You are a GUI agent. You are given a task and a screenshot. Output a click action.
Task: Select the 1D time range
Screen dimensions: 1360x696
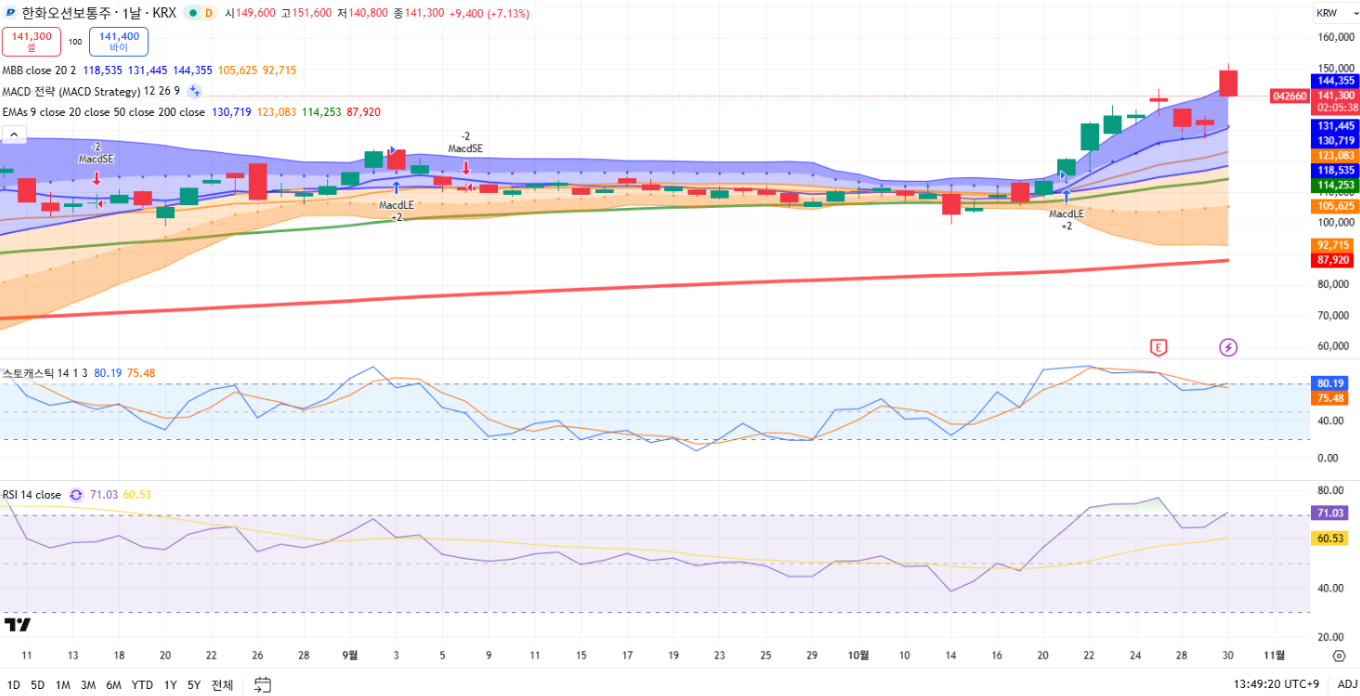pos(13,685)
